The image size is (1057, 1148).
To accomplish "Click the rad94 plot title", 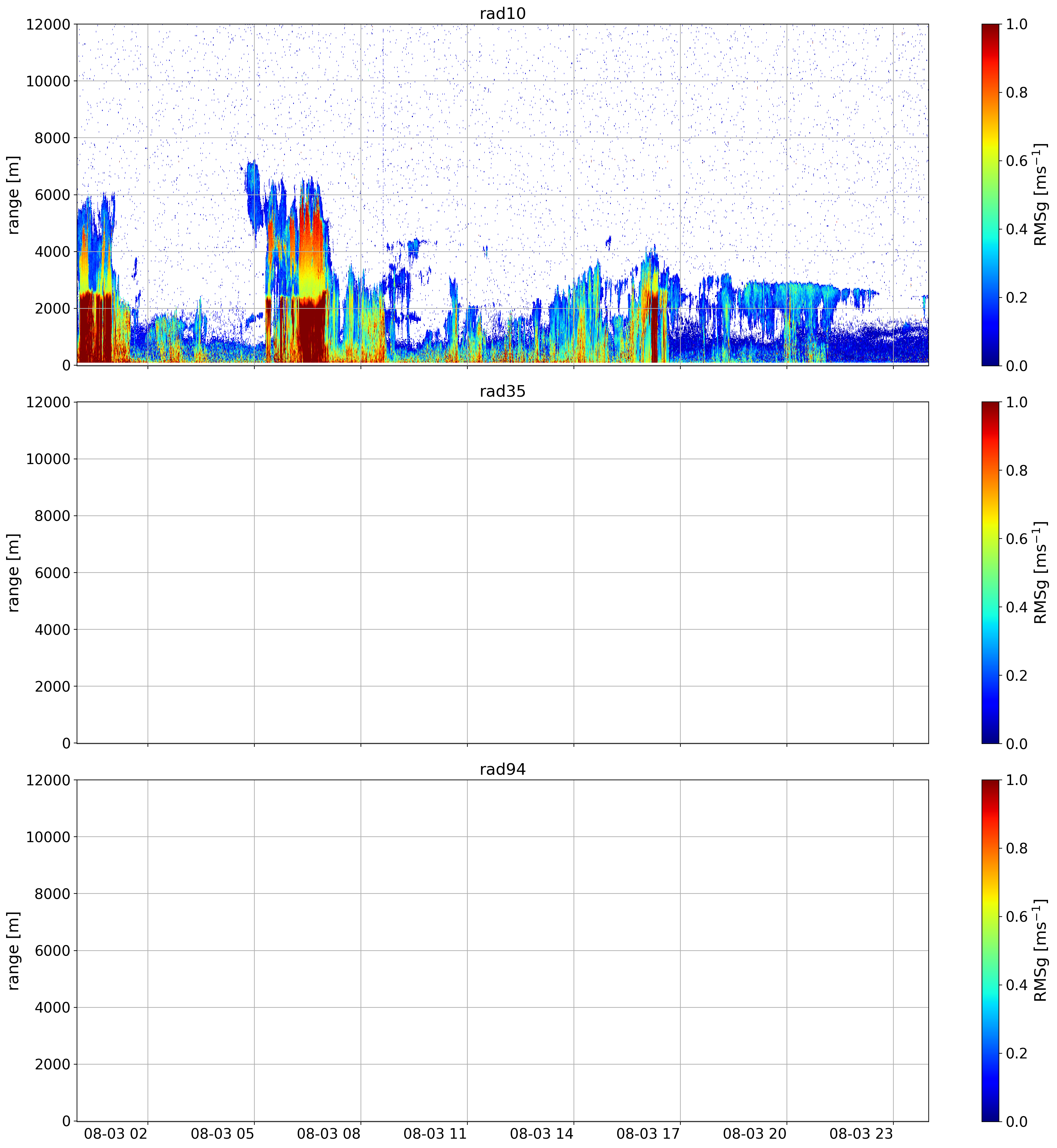I will coord(502,770).
